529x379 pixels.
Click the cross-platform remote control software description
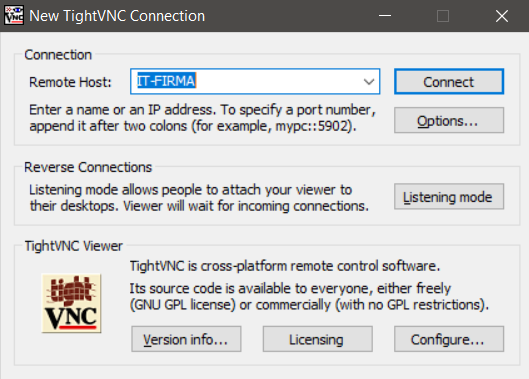(285, 266)
